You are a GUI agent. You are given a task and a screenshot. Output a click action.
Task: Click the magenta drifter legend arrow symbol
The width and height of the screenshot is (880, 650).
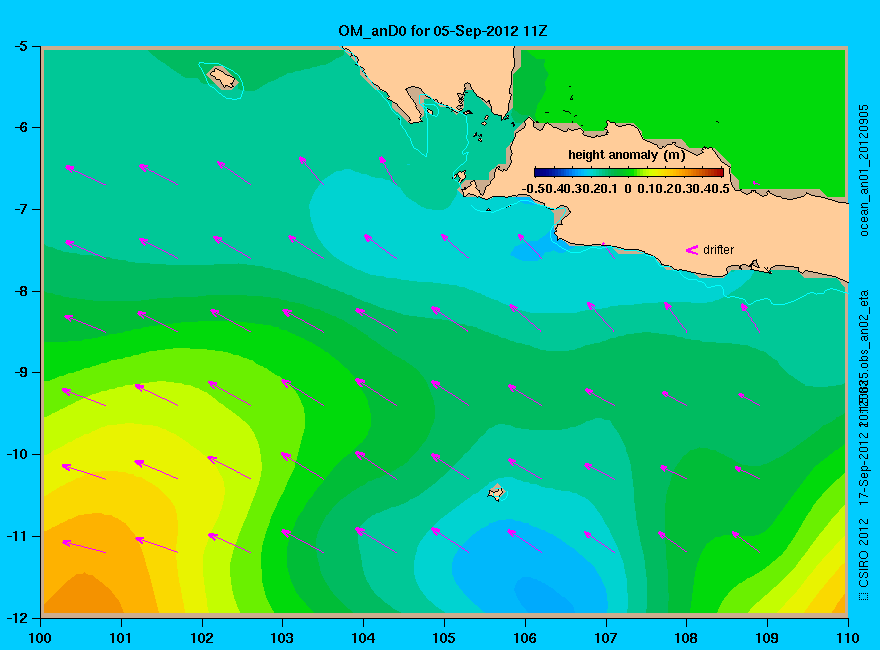(x=692, y=250)
